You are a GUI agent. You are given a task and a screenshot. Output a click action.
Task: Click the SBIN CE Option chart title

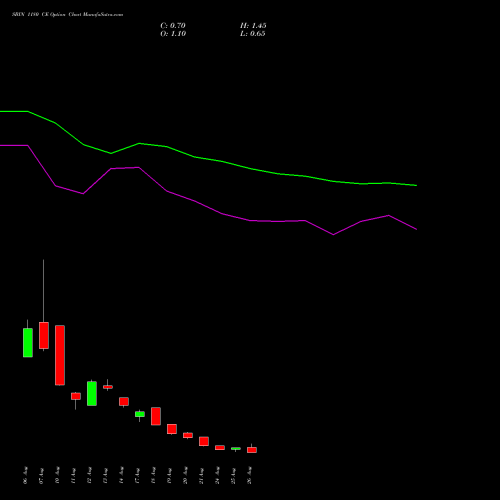click(x=68, y=15)
